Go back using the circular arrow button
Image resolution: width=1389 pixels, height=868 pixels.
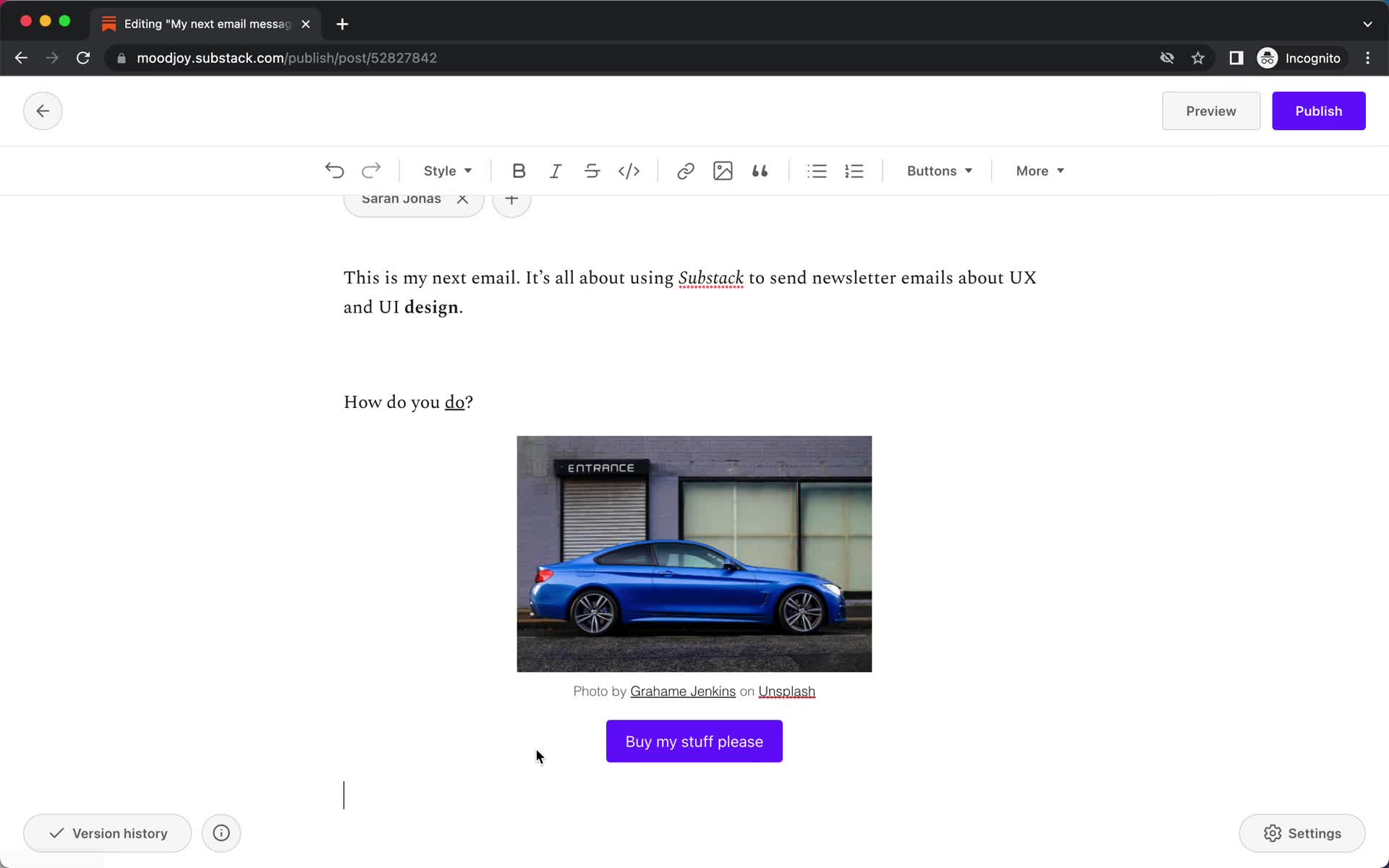tap(43, 111)
